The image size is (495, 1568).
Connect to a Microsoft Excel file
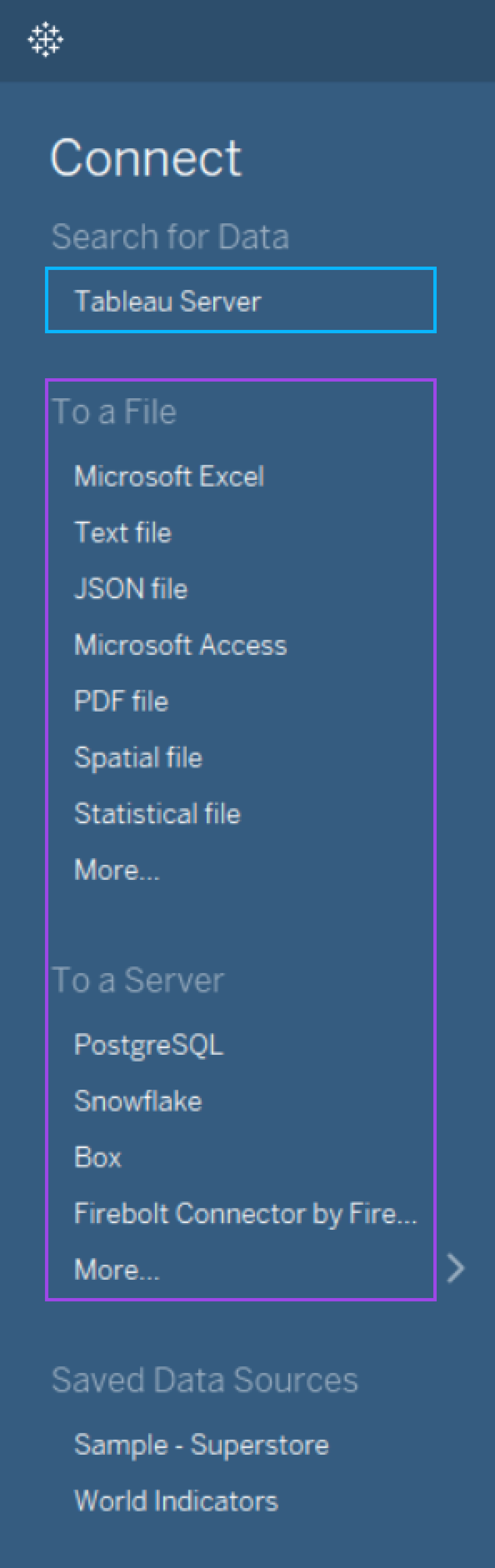point(169,476)
